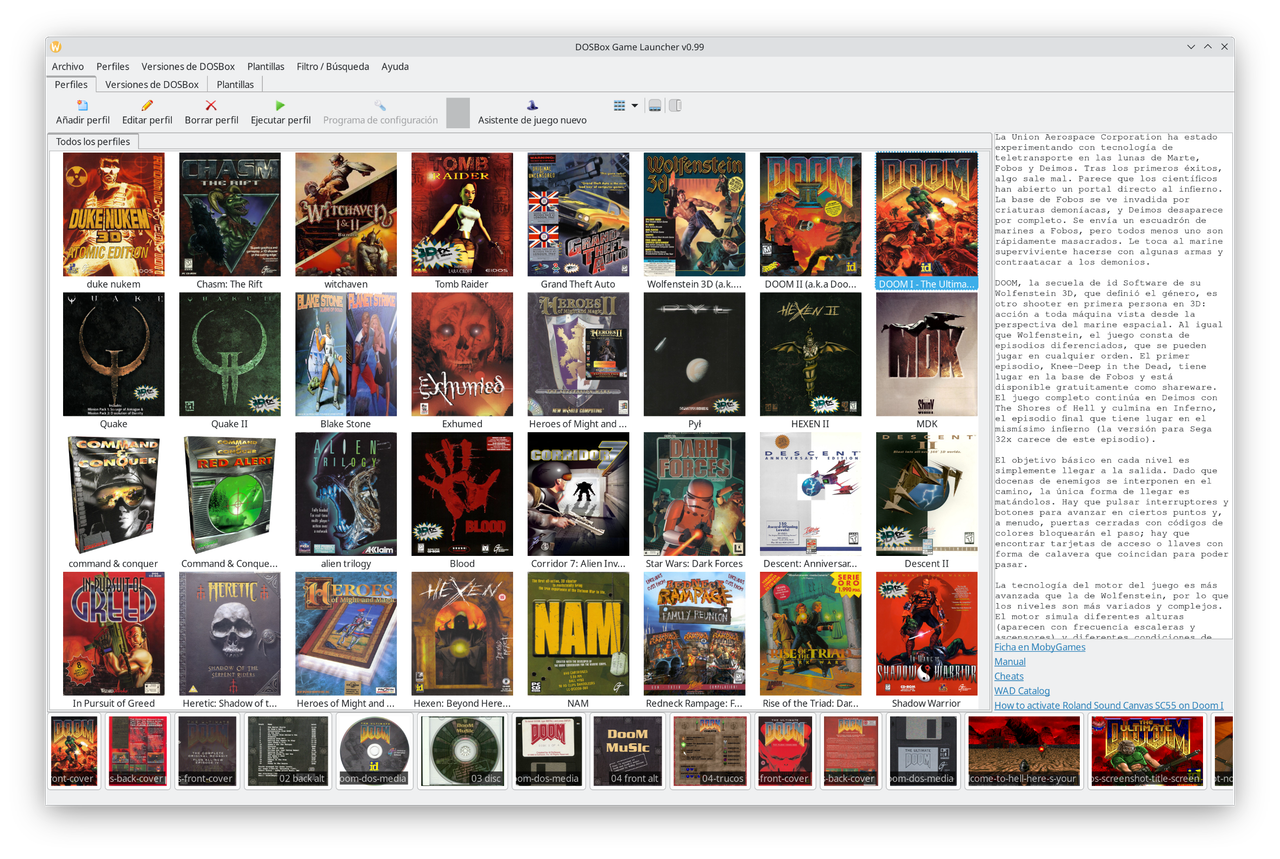Image resolution: width=1280 pixels, height=859 pixels.
Task: Open the Ficha en MobyGames link
Action: pos(1040,647)
